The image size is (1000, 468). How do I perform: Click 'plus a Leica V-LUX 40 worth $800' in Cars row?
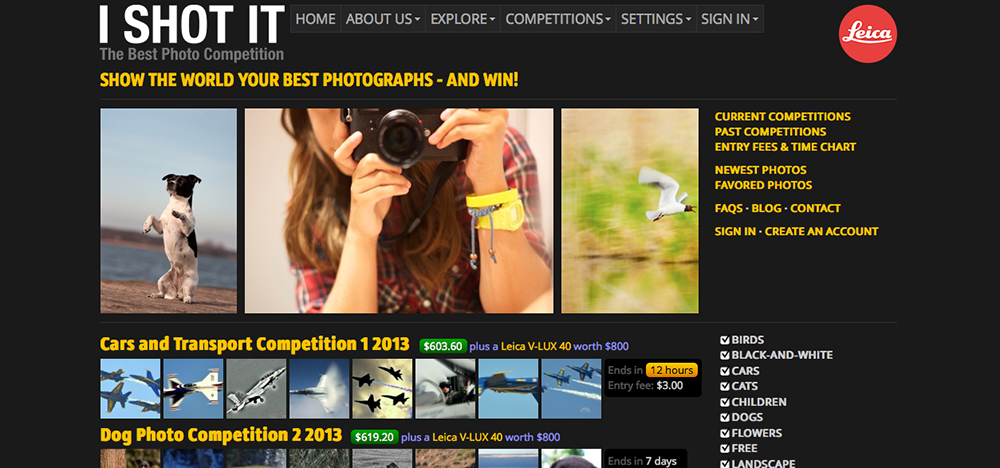[x=549, y=347]
